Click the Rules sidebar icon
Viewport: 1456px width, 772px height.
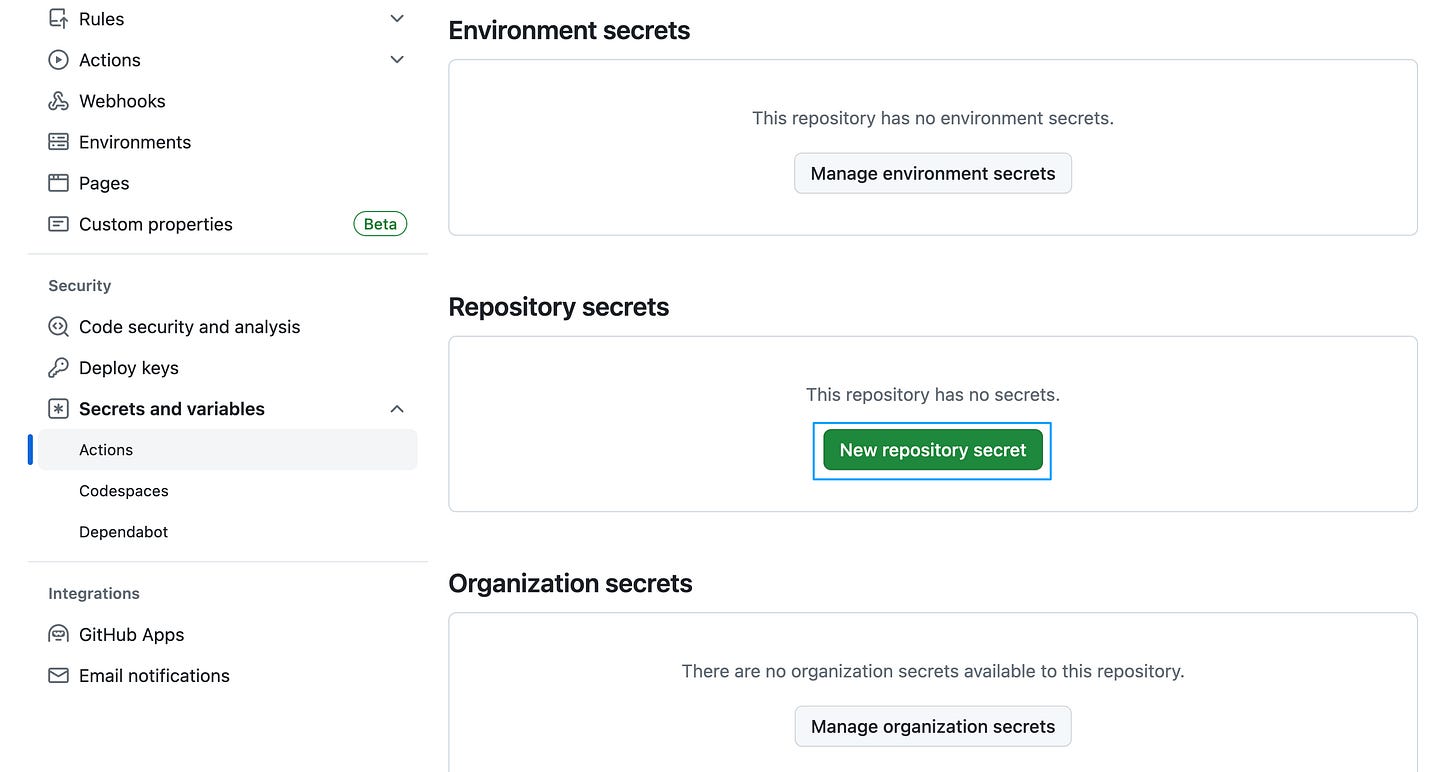click(58, 18)
